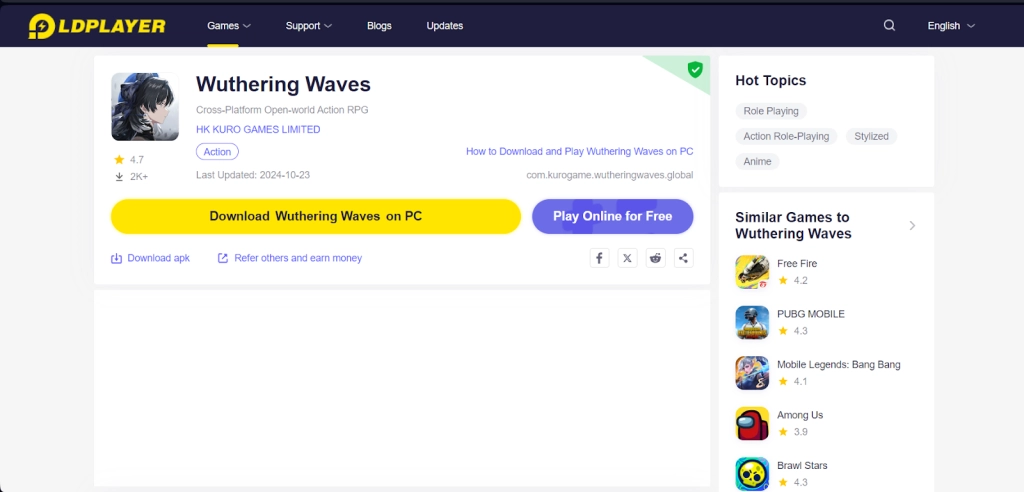Click Free Fire 4.2 rating

click(x=793, y=280)
